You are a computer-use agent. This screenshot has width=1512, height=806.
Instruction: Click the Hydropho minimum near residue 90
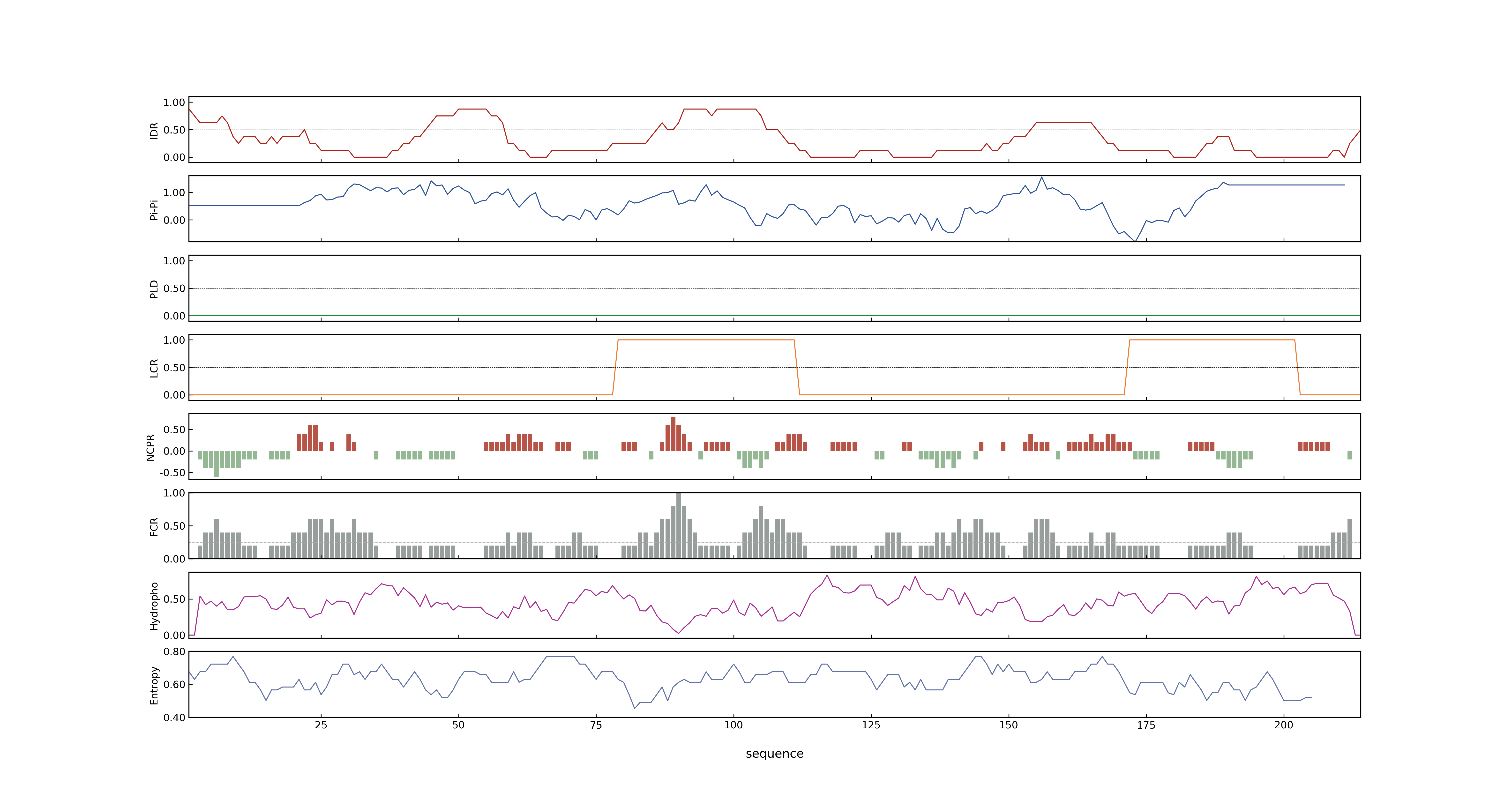pos(679,633)
